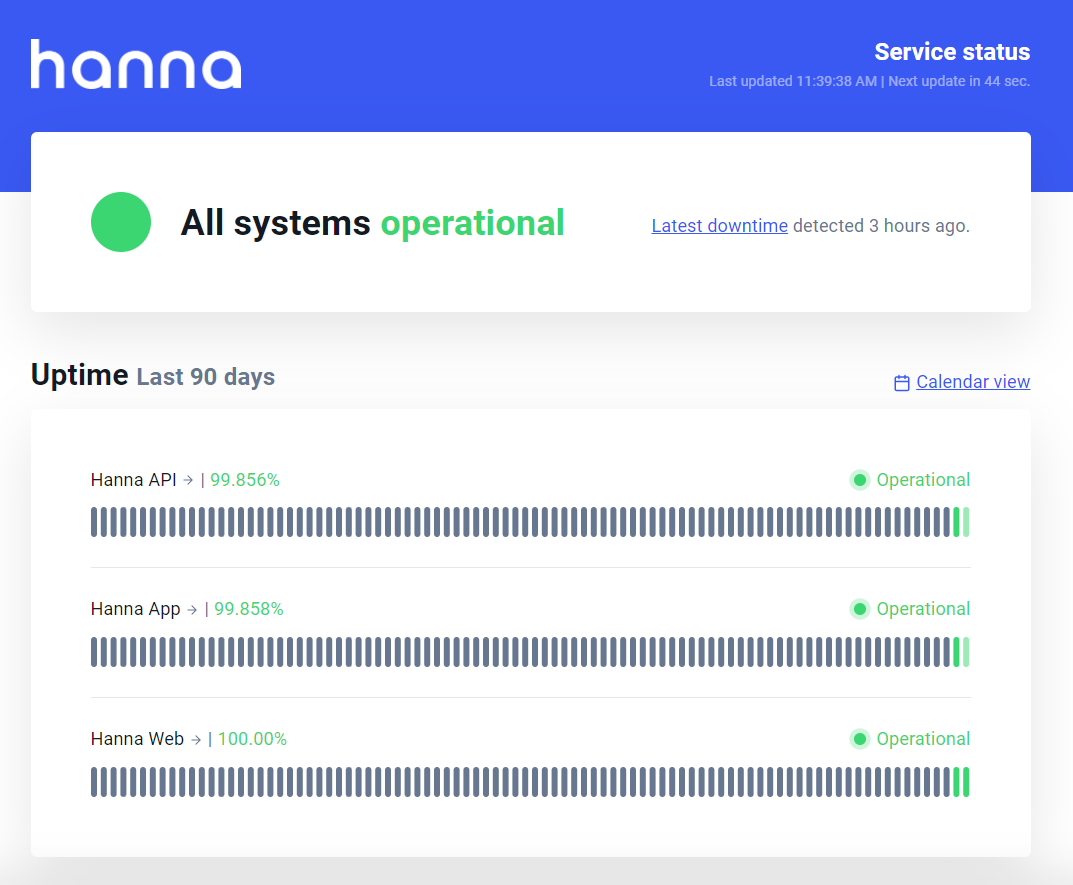Click the All systems operational headline

coord(373,223)
